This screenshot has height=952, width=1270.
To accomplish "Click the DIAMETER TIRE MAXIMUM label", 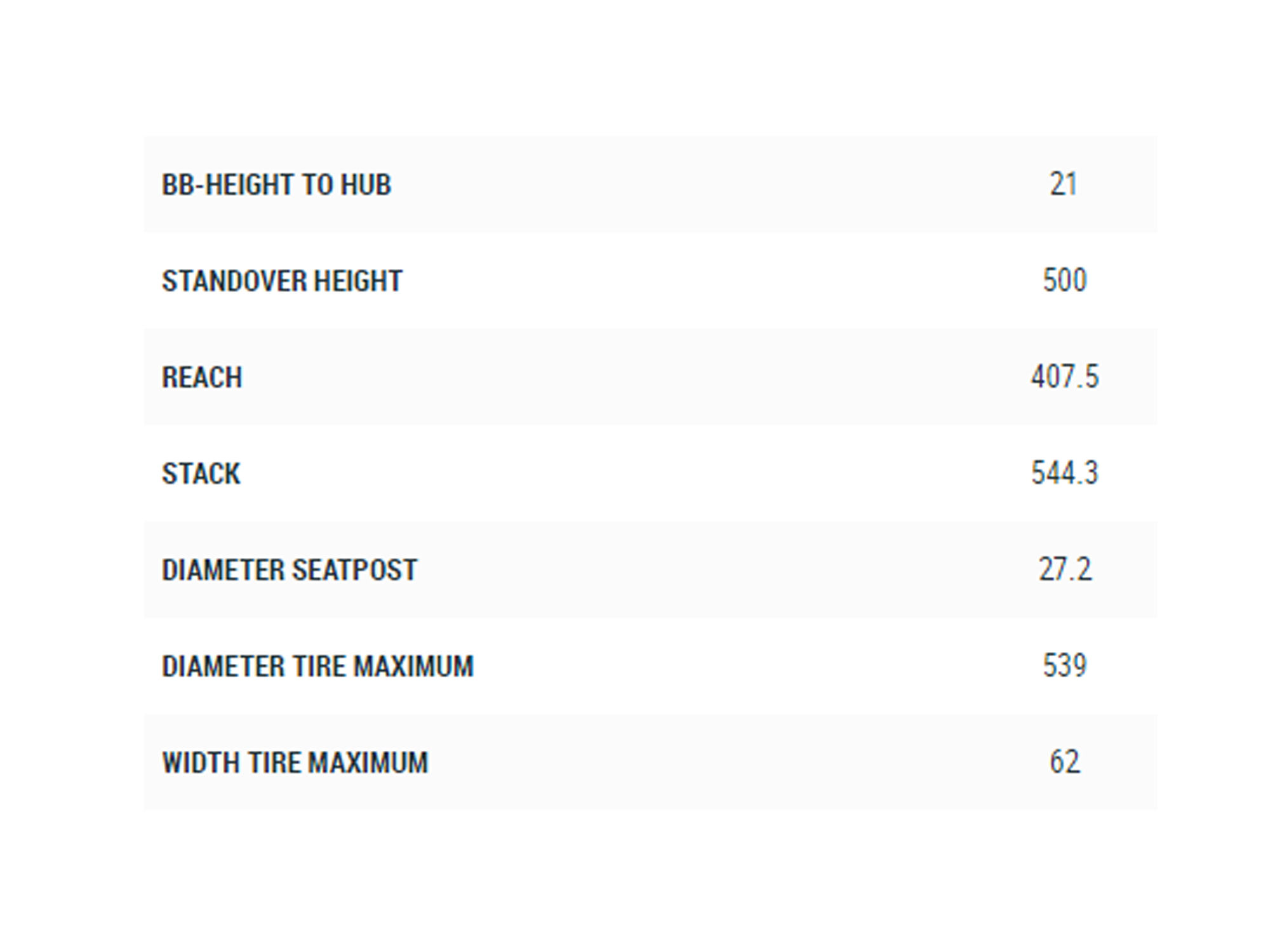I will [x=317, y=666].
